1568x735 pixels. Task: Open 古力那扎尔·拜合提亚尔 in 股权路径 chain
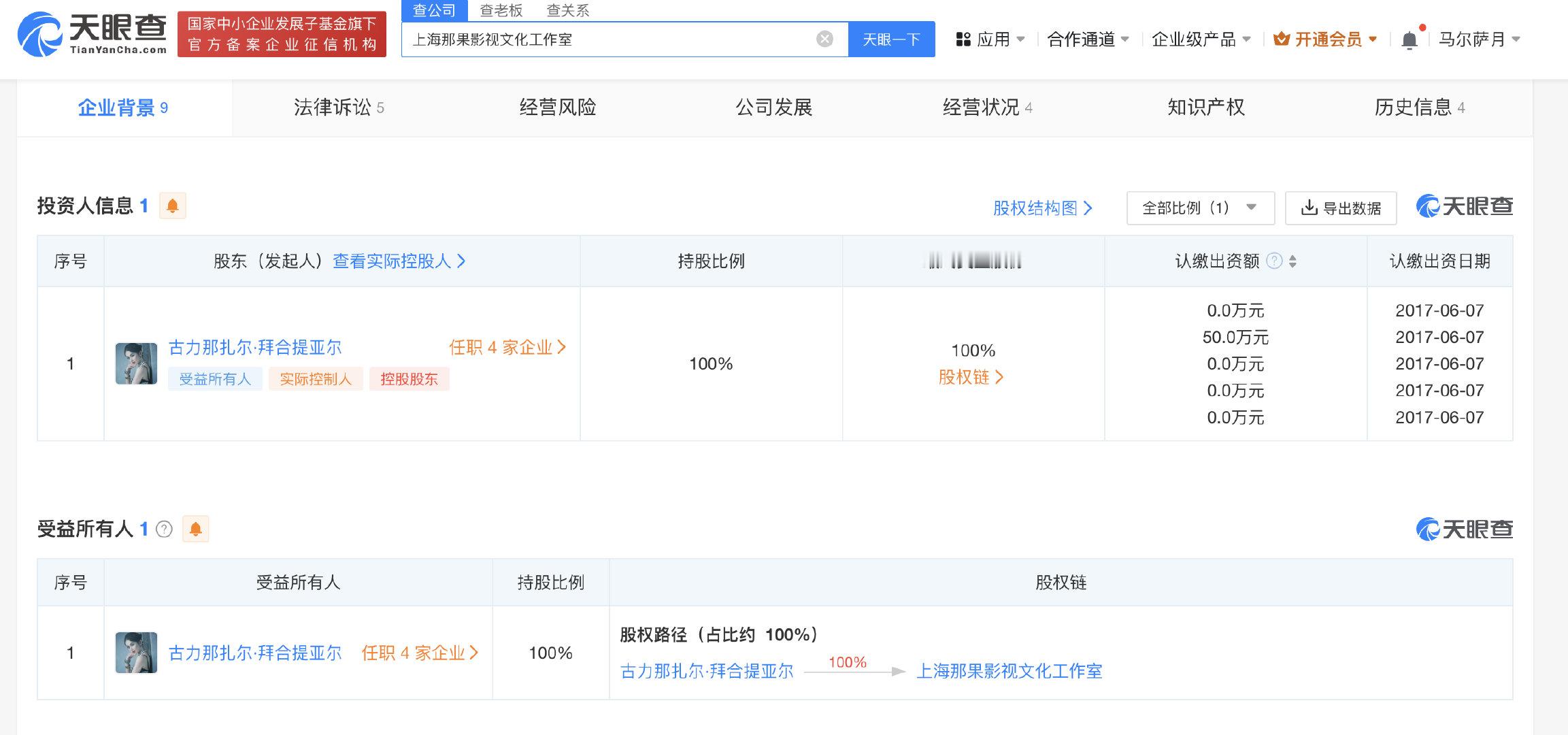(x=707, y=672)
